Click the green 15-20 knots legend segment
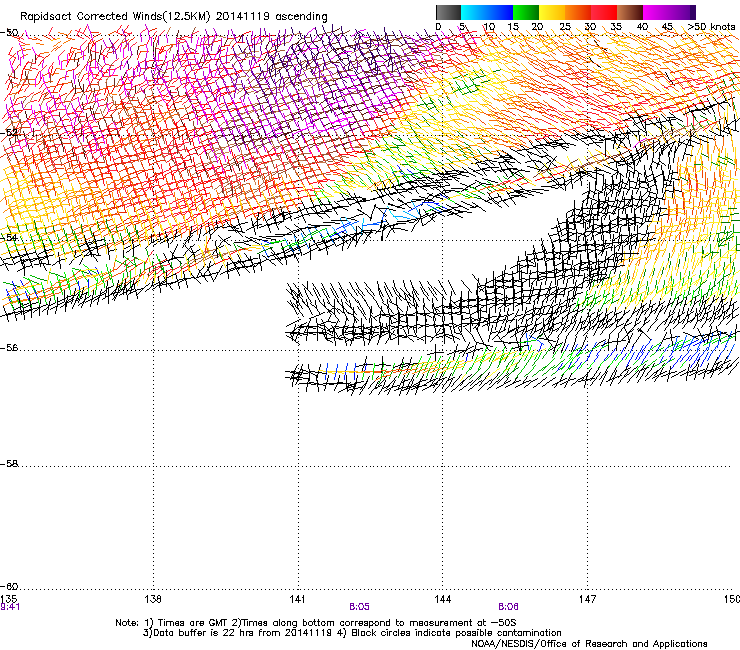Viewport: 740px width, 650px height. pyautogui.click(x=526, y=12)
